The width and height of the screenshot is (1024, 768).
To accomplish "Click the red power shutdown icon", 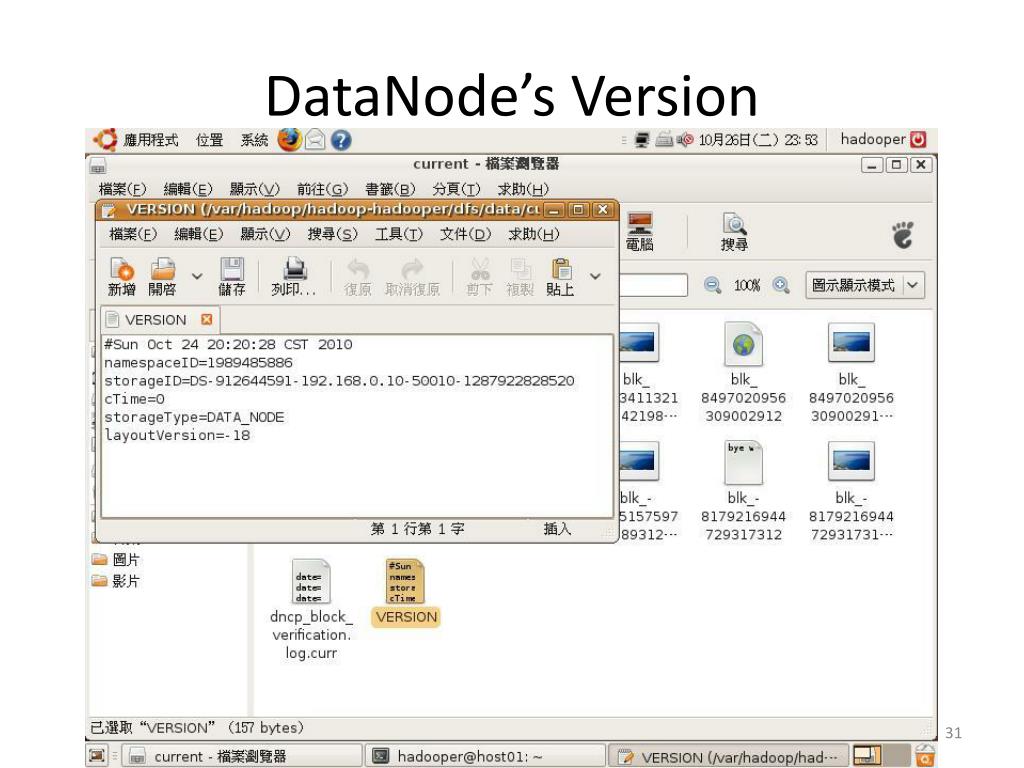I will (x=918, y=139).
